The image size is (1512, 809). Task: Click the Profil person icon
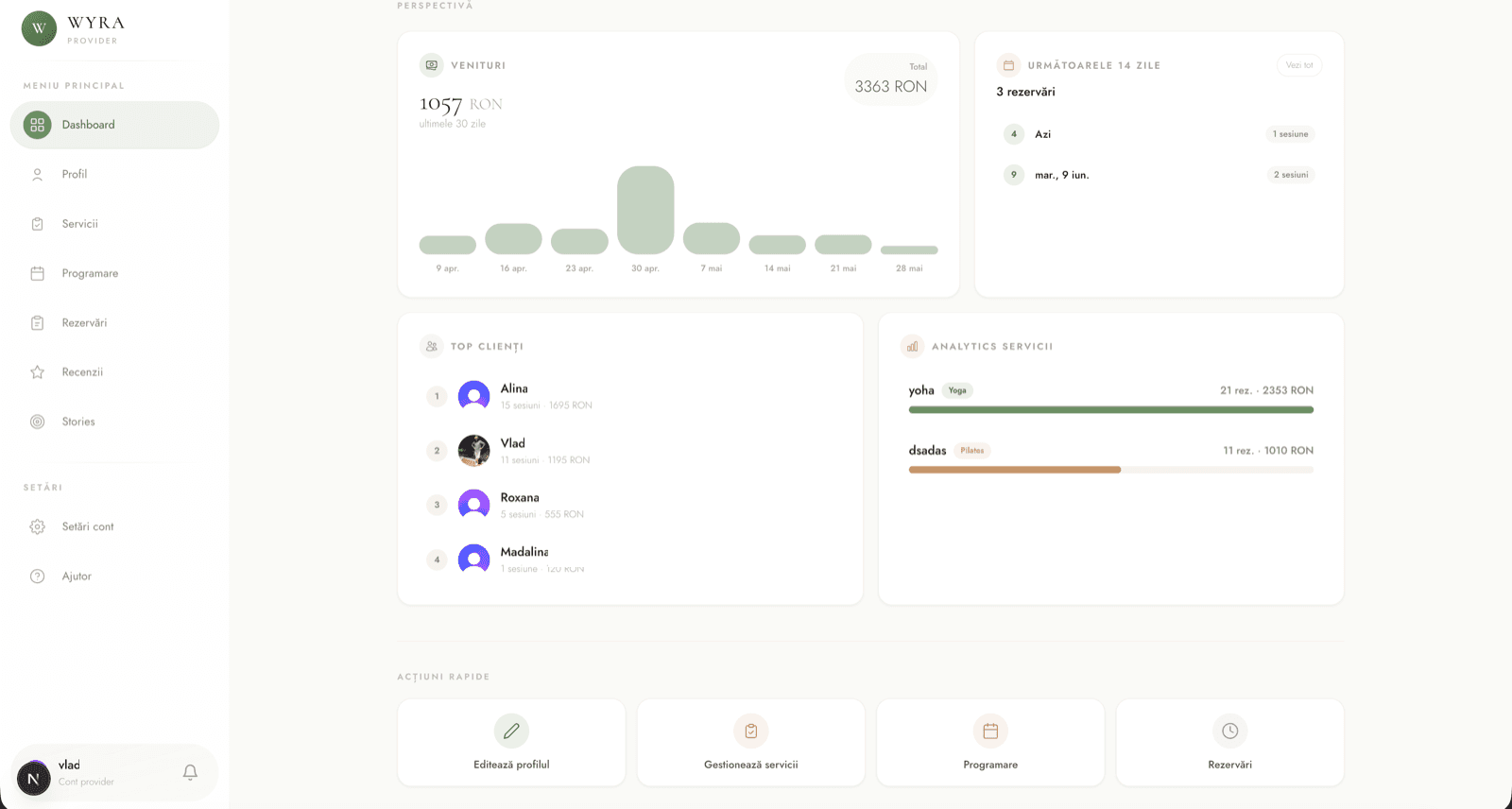coord(38,174)
